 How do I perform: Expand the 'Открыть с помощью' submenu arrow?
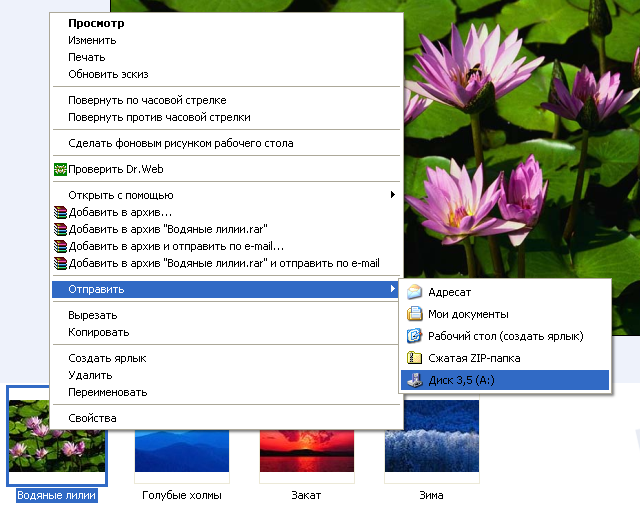393,195
